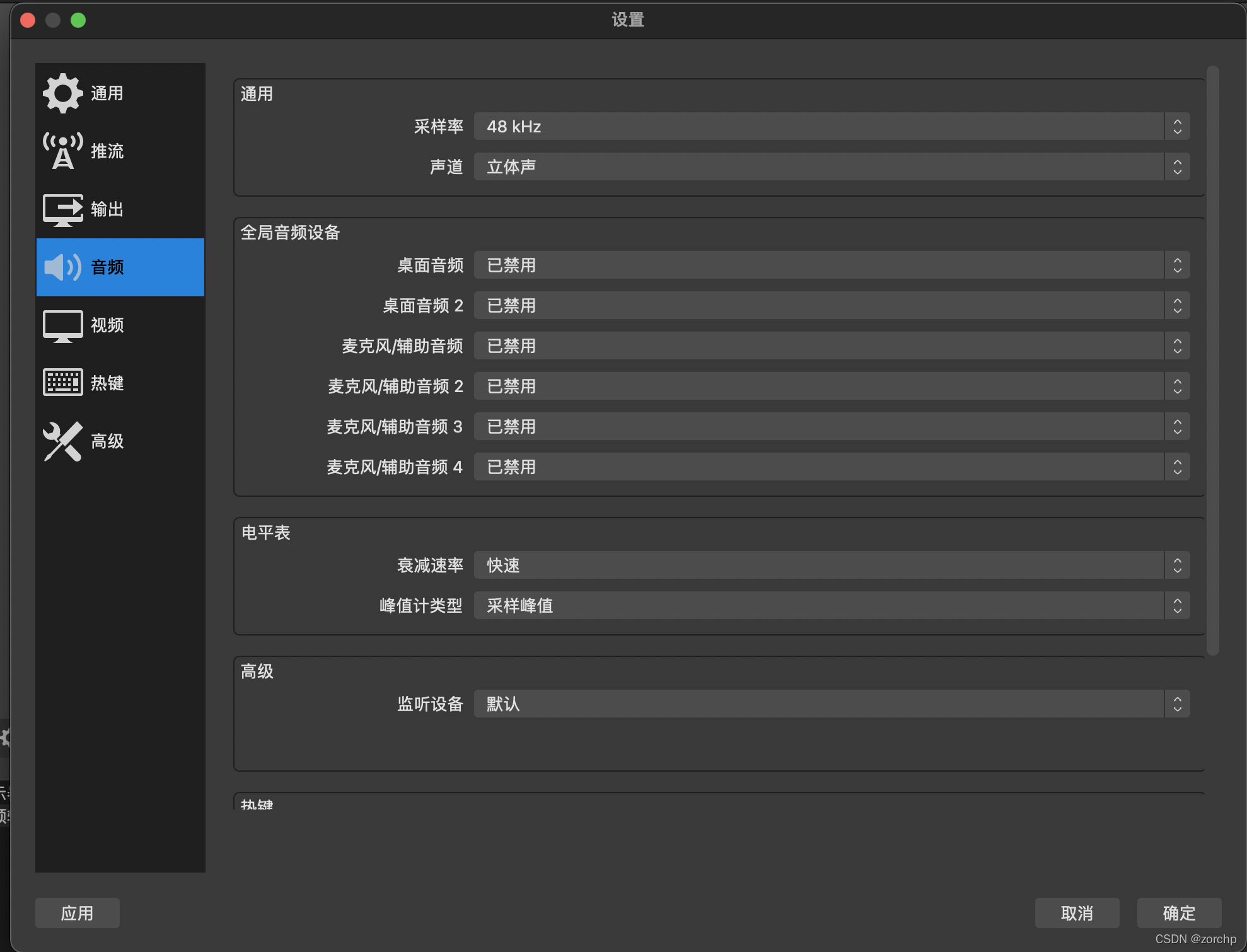1247x952 pixels.
Task: Click the monitor-arrow icon for 输出
Action: point(62,209)
